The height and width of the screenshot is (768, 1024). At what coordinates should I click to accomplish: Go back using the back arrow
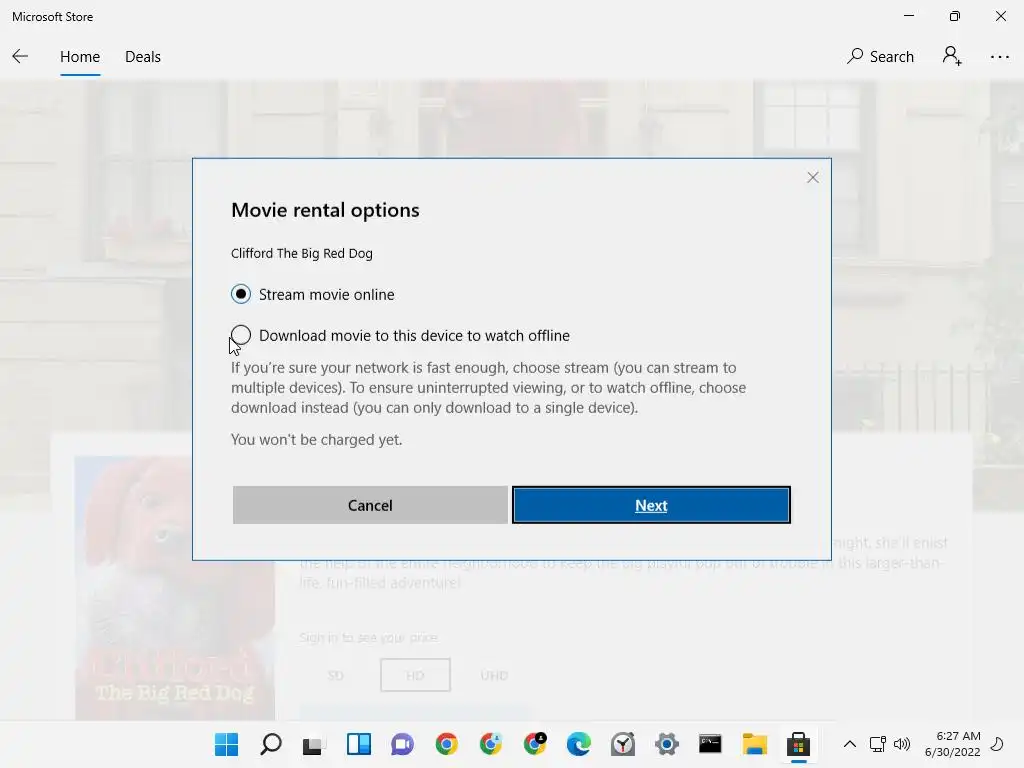(20, 57)
